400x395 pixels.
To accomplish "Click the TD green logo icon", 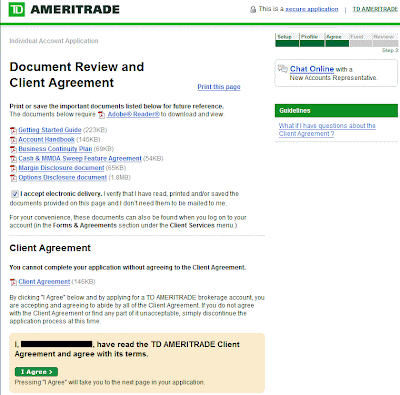I will click(x=17, y=9).
